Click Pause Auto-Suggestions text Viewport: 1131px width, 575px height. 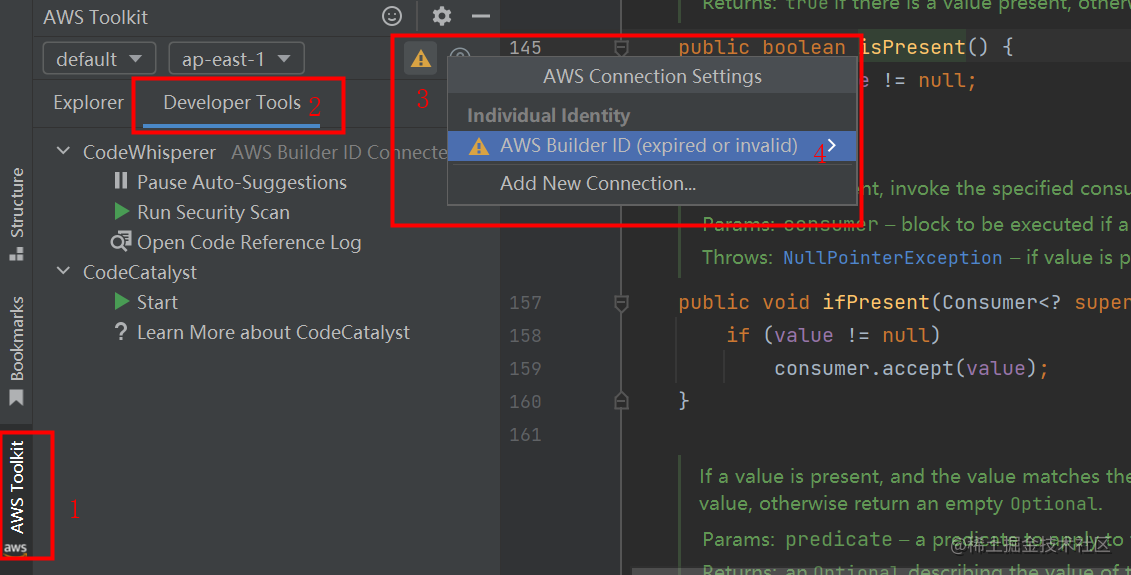tap(242, 183)
